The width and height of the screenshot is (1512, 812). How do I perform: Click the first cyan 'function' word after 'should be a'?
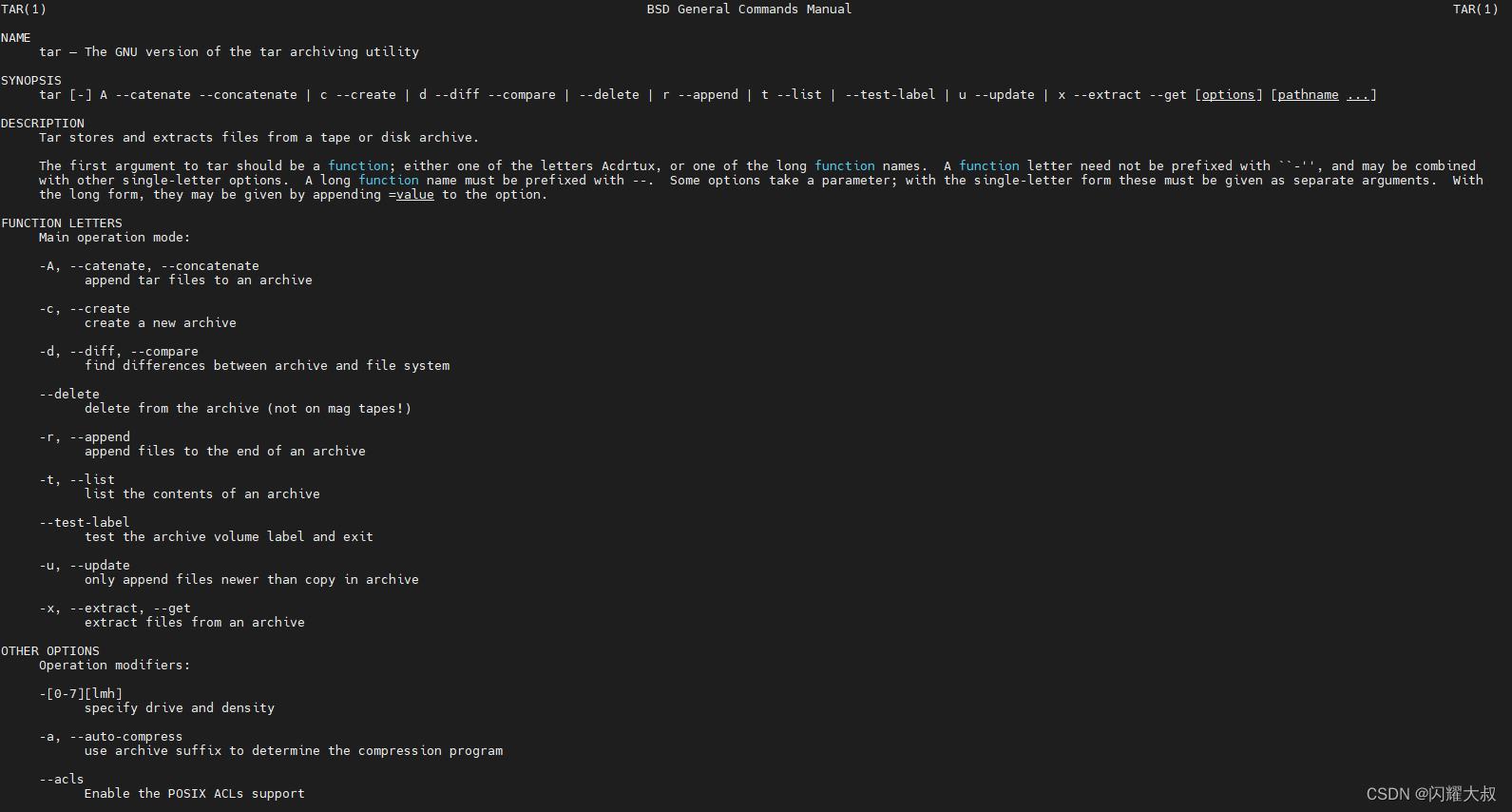358,166
